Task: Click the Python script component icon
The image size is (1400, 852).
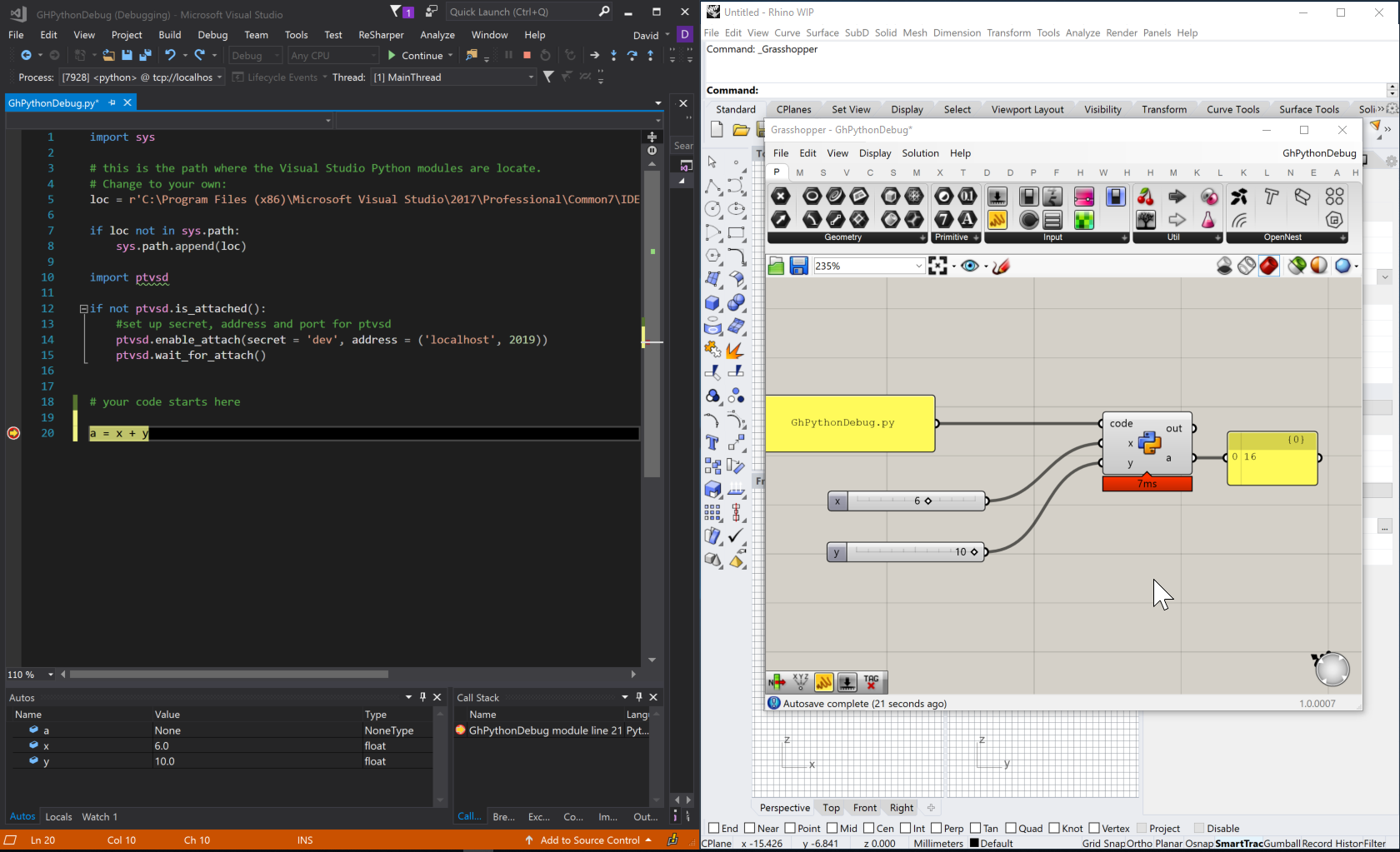Action: [1149, 443]
